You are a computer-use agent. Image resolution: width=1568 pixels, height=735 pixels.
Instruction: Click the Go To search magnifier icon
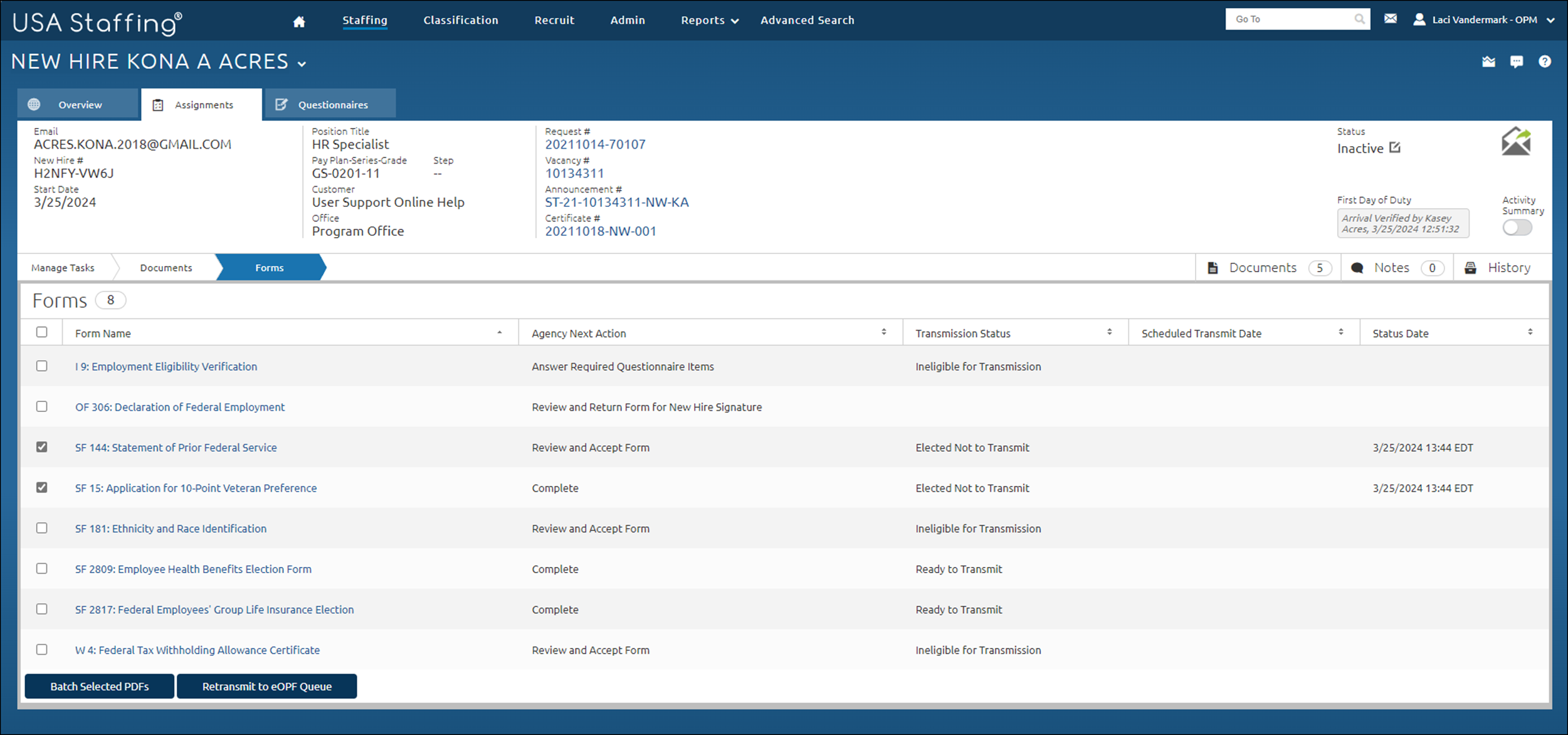click(1359, 19)
